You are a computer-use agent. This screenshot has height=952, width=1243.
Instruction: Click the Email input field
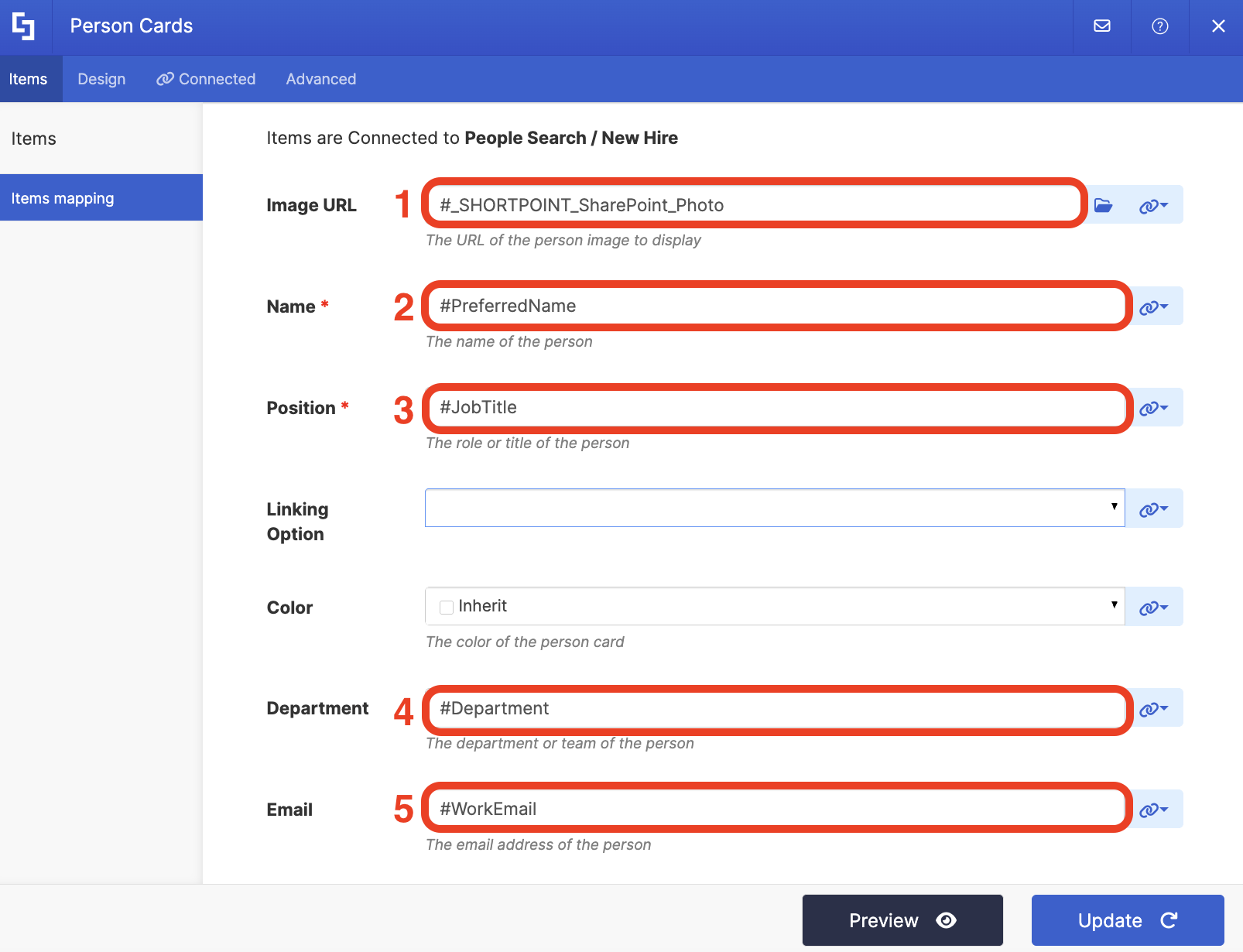[x=777, y=809]
